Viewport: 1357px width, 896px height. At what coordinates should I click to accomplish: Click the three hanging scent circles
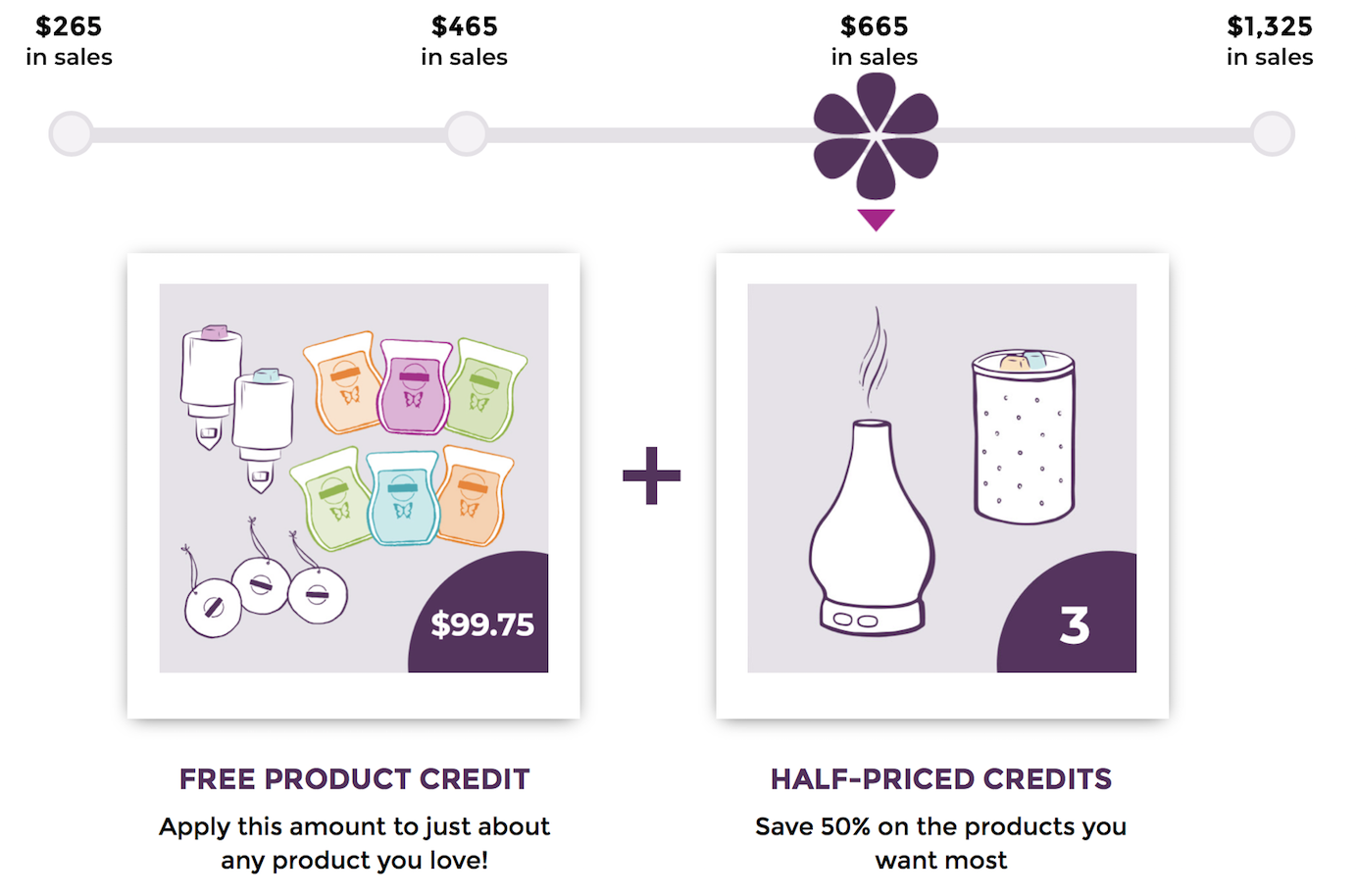click(x=264, y=580)
